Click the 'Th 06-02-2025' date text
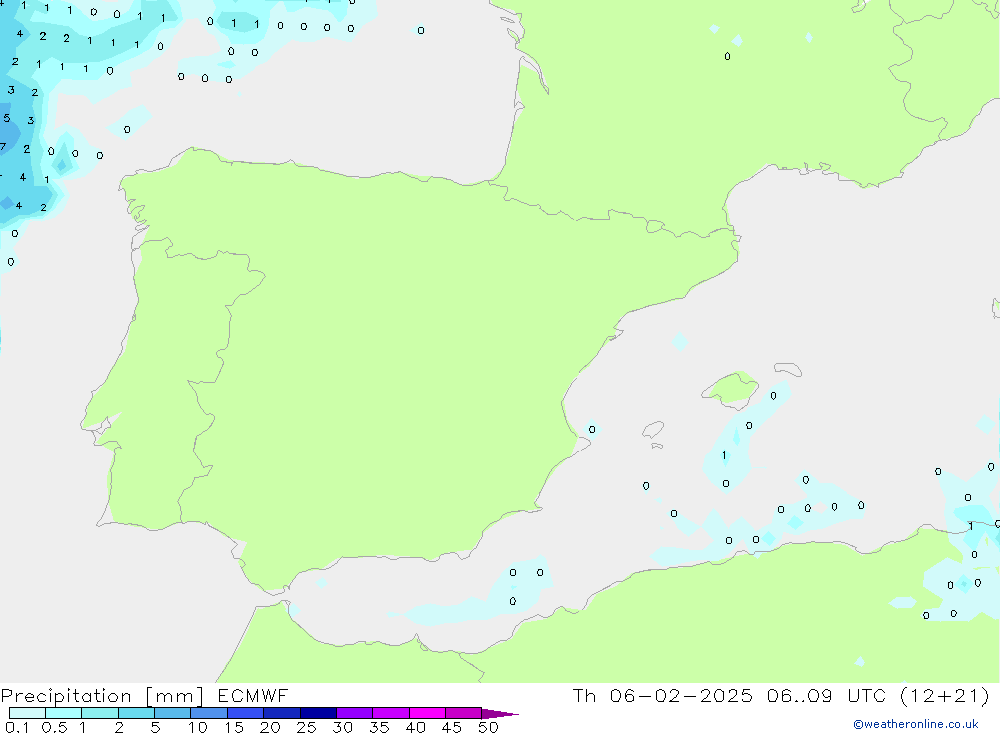Screen dimensions: 1000x733 click(662, 696)
